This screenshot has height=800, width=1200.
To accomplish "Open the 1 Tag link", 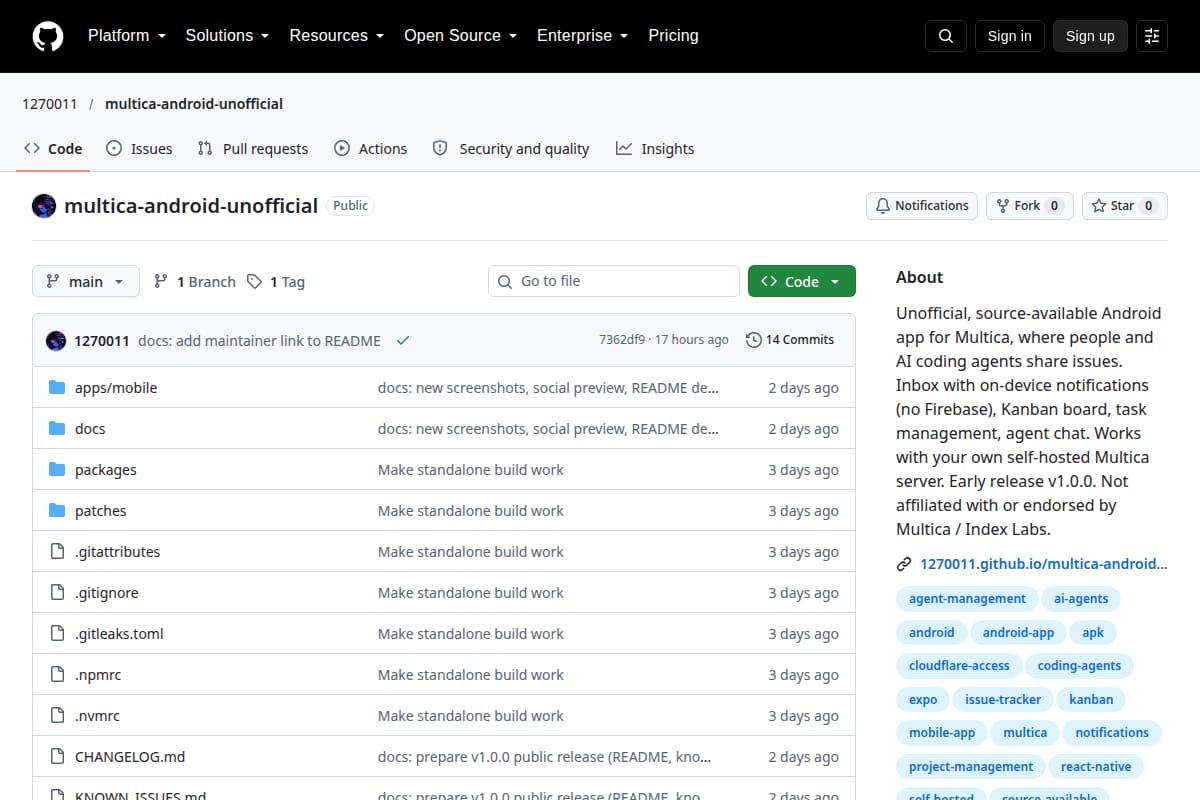I will click(x=276, y=282).
